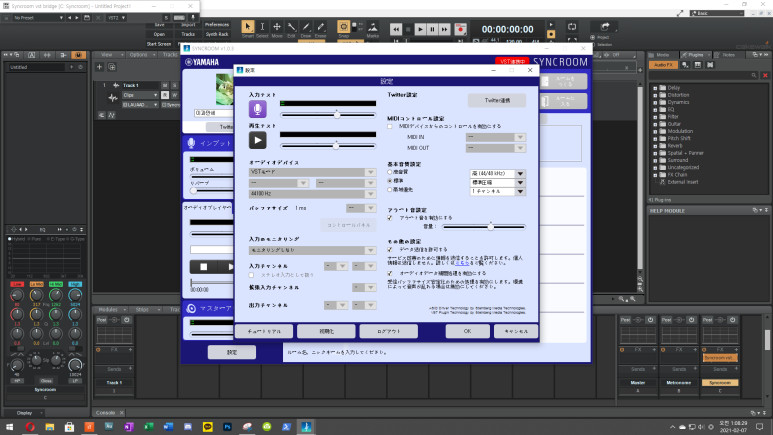Enable the MIDI device control checkbox
The height and width of the screenshot is (435, 773).
click(390, 126)
